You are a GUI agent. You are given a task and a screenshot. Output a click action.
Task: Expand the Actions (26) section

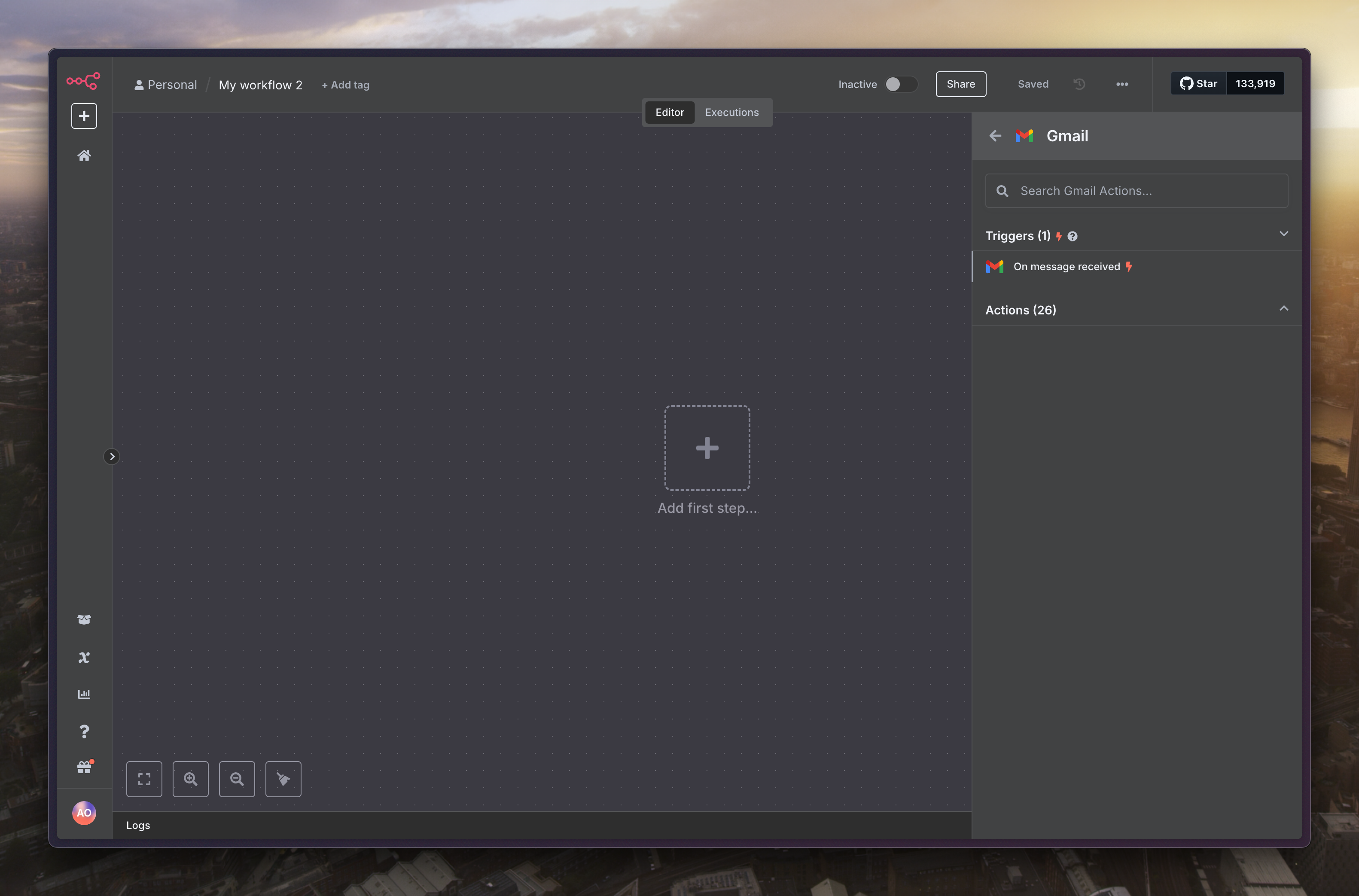[x=1283, y=309]
